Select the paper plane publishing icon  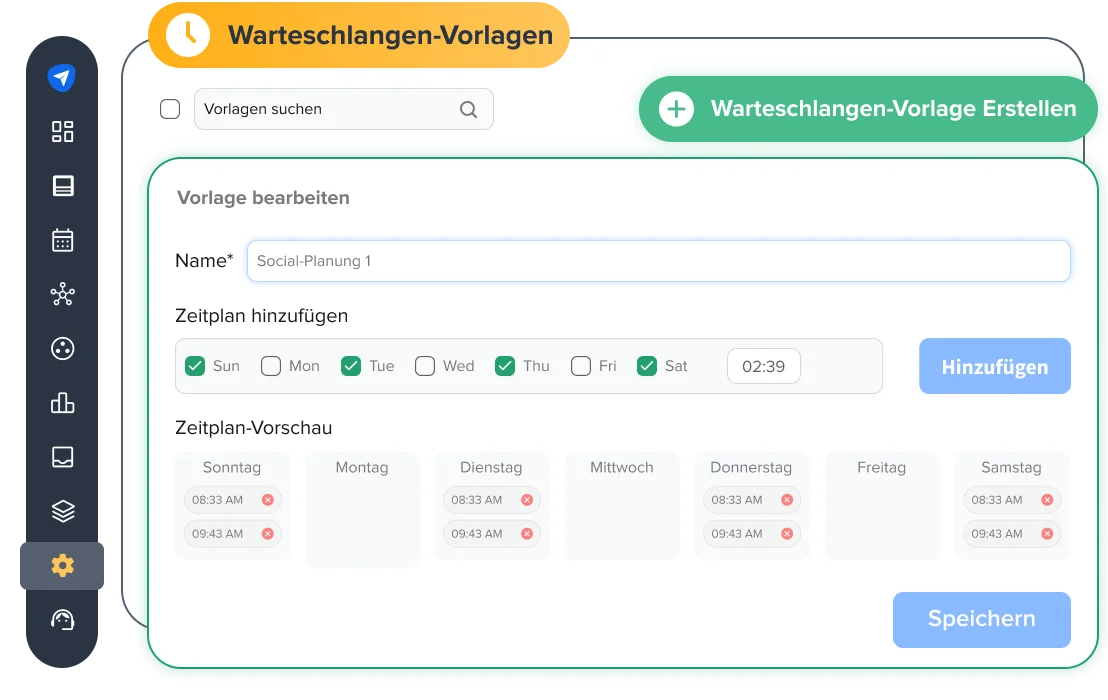coord(62,77)
